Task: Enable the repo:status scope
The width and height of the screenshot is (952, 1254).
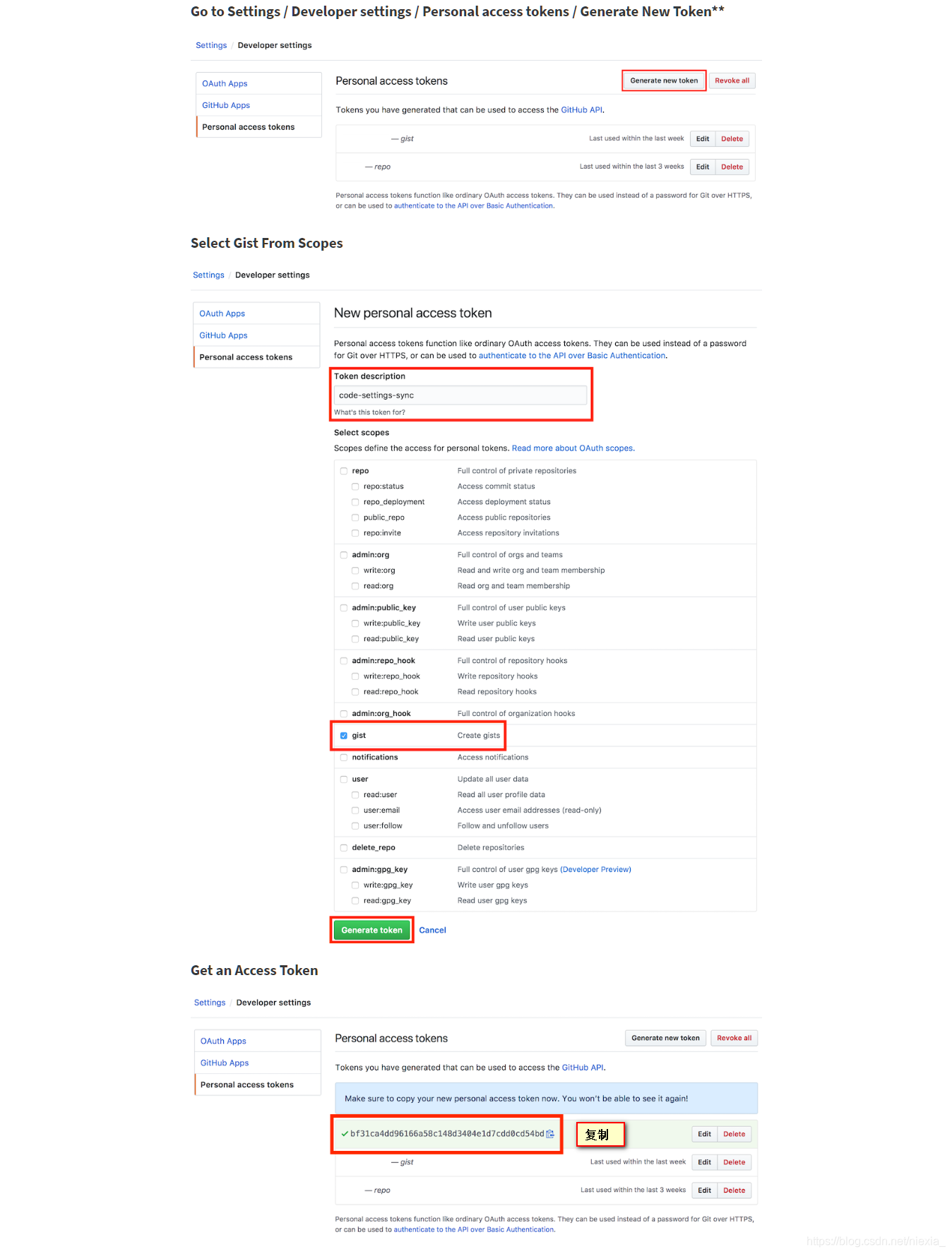Action: click(355, 486)
